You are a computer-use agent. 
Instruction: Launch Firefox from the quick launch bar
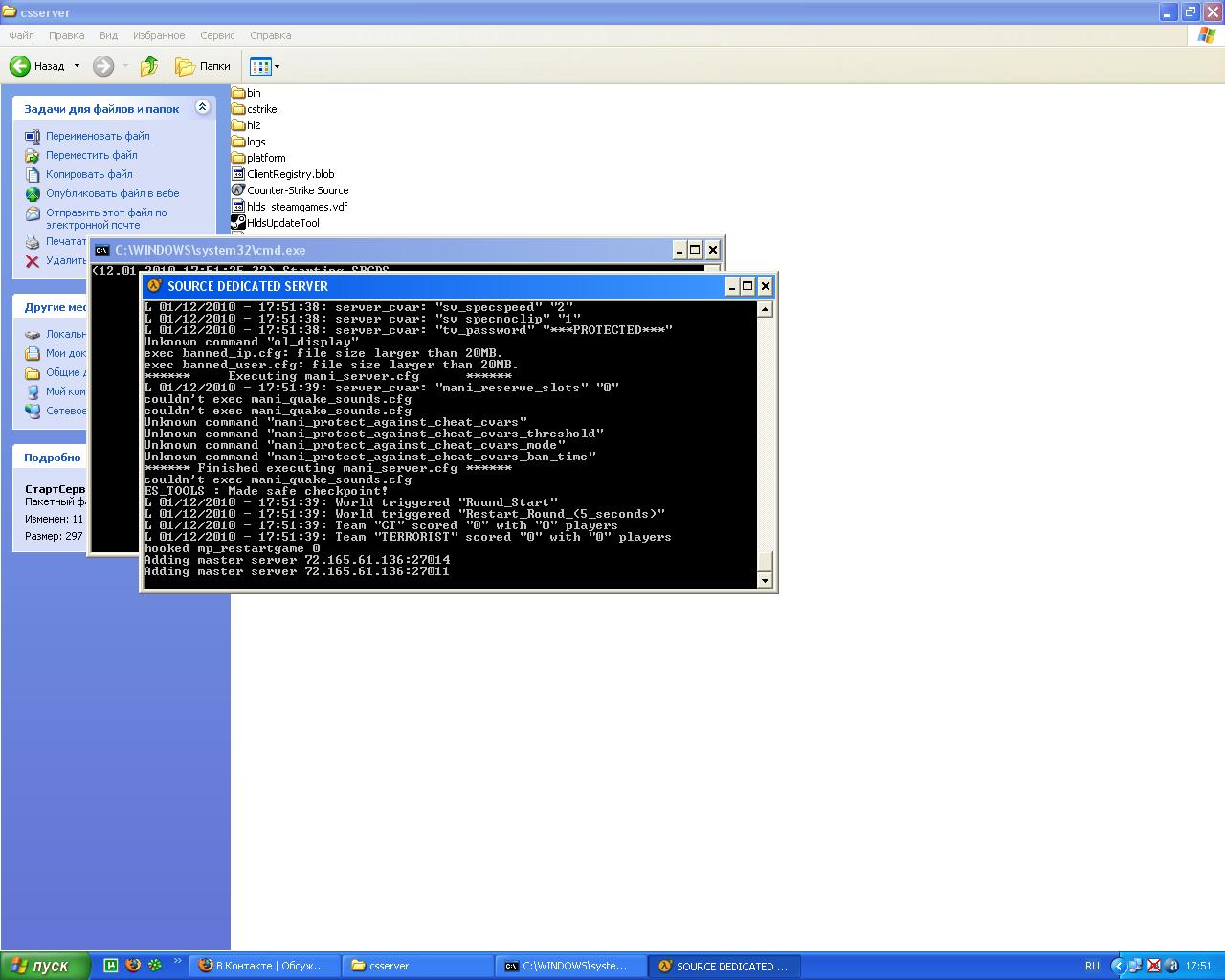tap(133, 966)
